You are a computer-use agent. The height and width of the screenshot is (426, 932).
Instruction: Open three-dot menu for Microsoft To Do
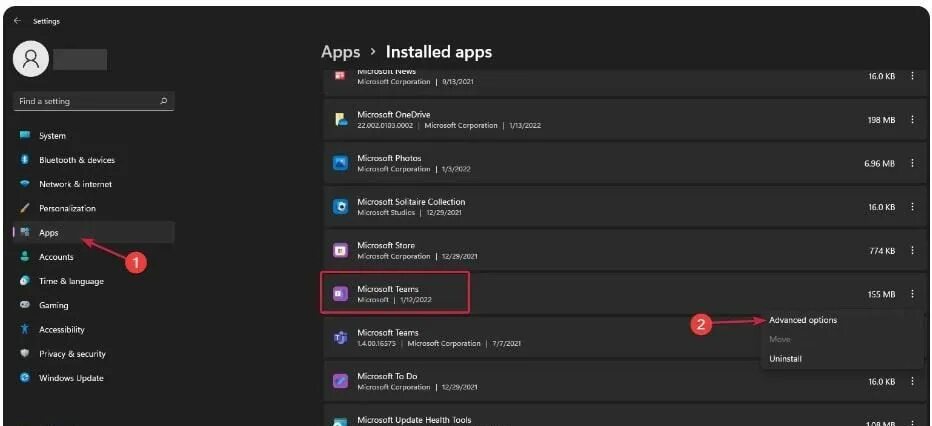tap(912, 381)
